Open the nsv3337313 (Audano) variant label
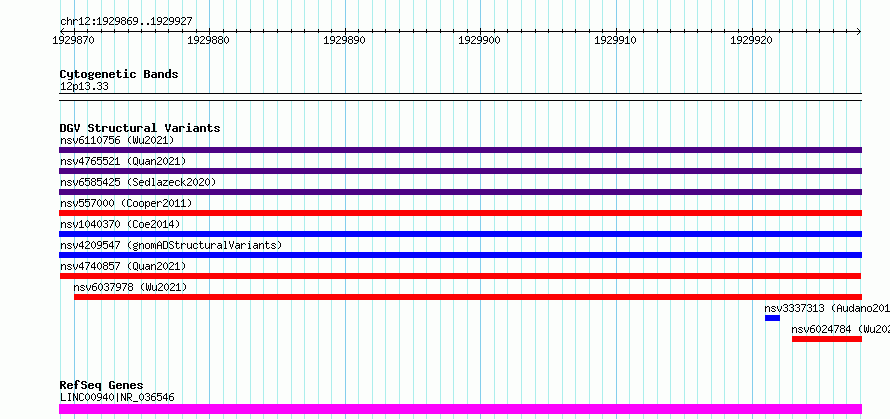This screenshot has height=419, width=890. pyautogui.click(x=827, y=308)
